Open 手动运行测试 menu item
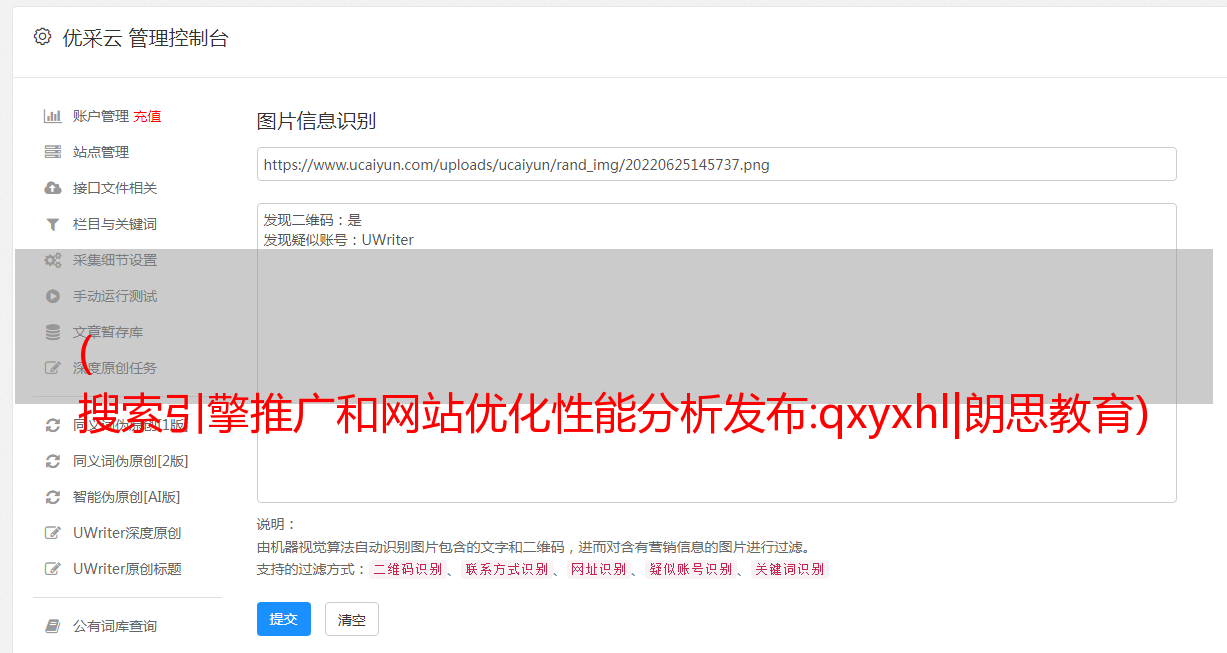Viewport: 1227px width, 653px height. point(115,296)
